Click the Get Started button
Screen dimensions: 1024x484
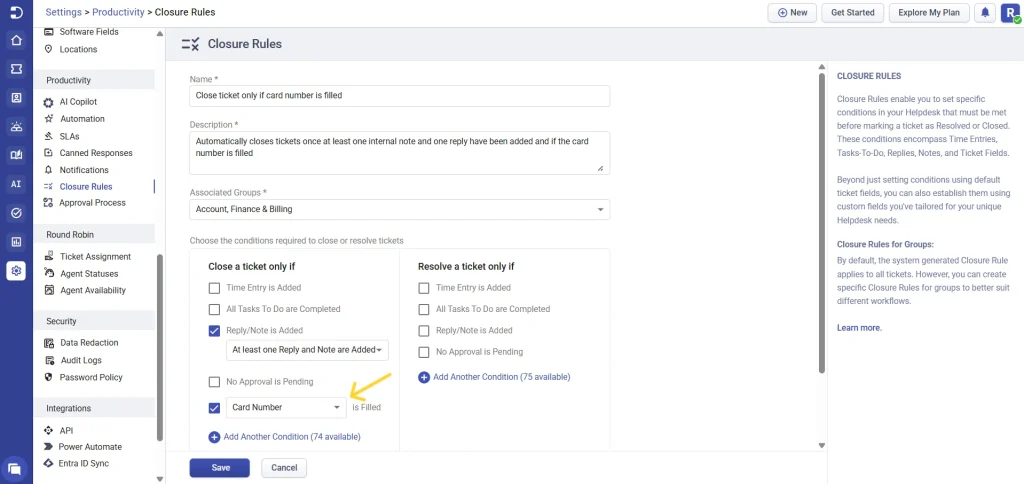pyautogui.click(x=852, y=12)
